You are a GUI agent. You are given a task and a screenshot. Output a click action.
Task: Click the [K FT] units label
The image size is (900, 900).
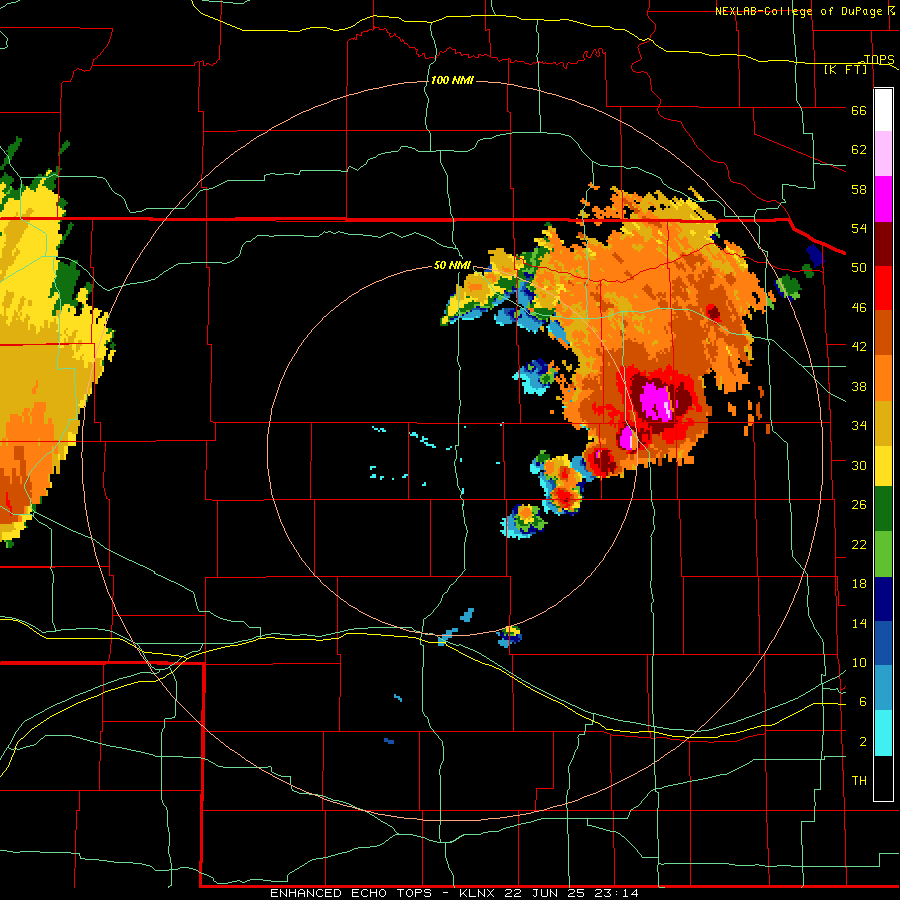[845, 69]
